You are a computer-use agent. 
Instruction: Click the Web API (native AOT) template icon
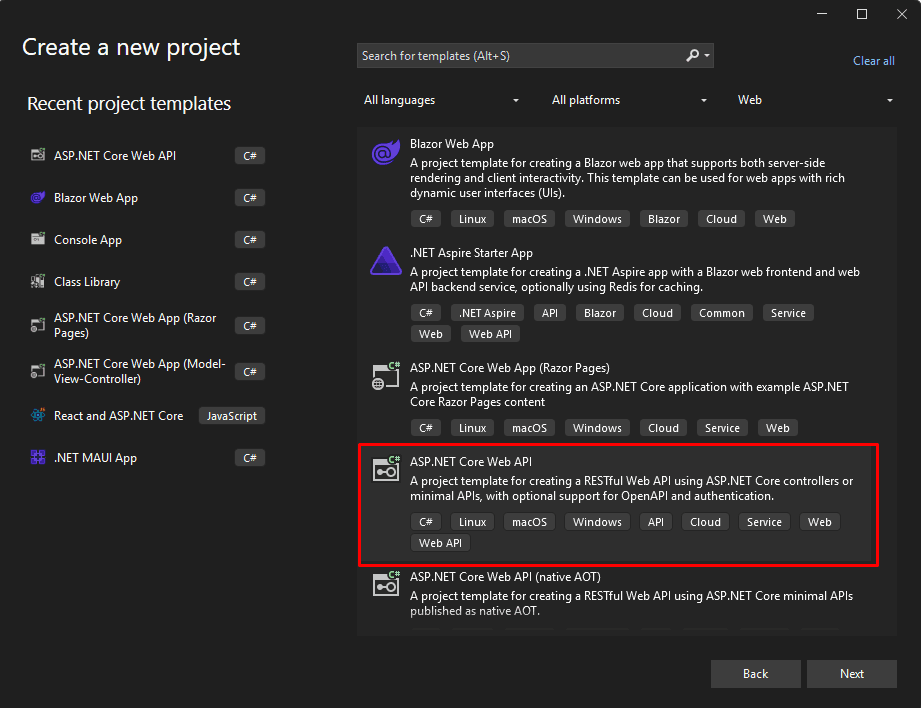coord(386,584)
